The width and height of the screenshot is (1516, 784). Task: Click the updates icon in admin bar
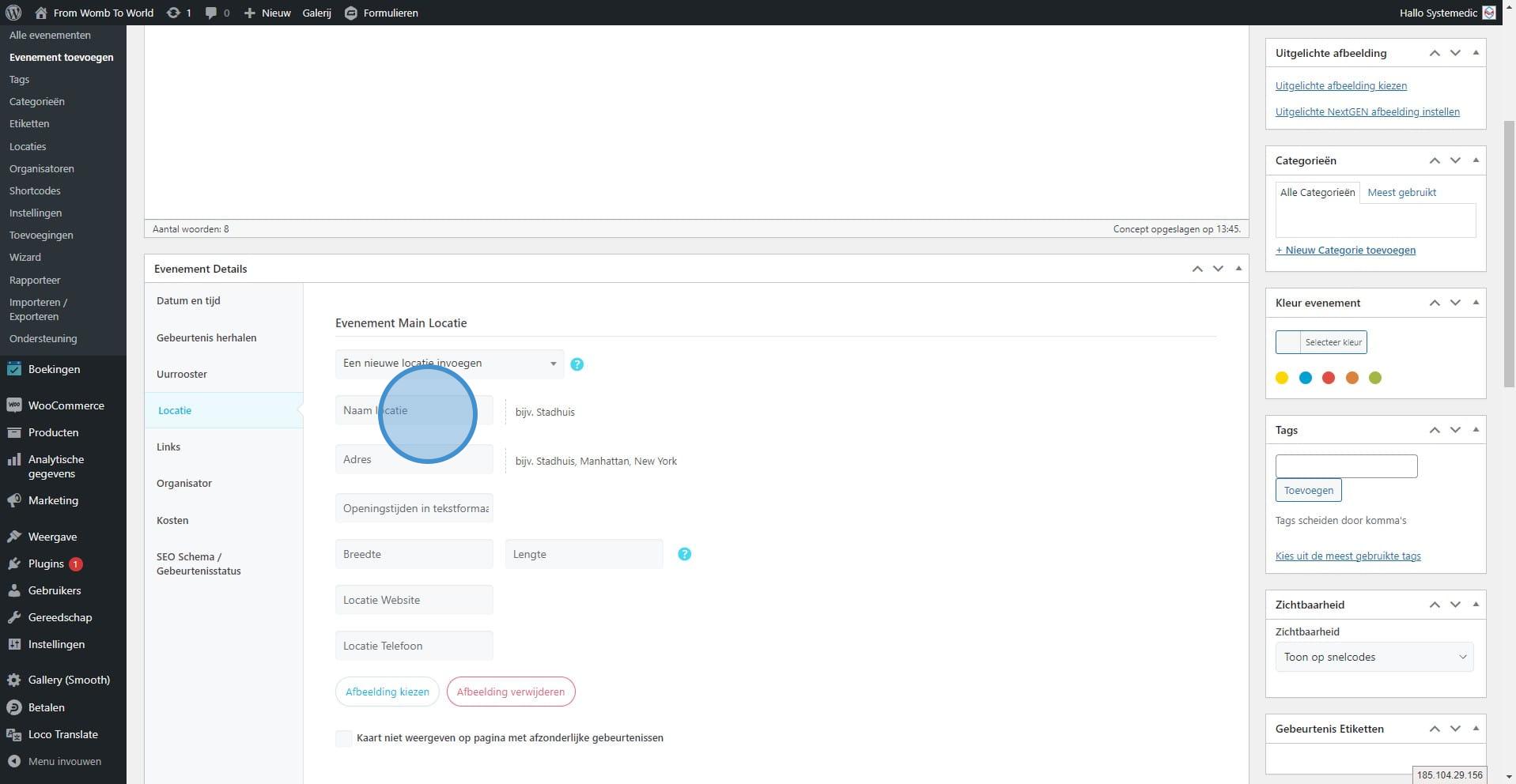[172, 13]
